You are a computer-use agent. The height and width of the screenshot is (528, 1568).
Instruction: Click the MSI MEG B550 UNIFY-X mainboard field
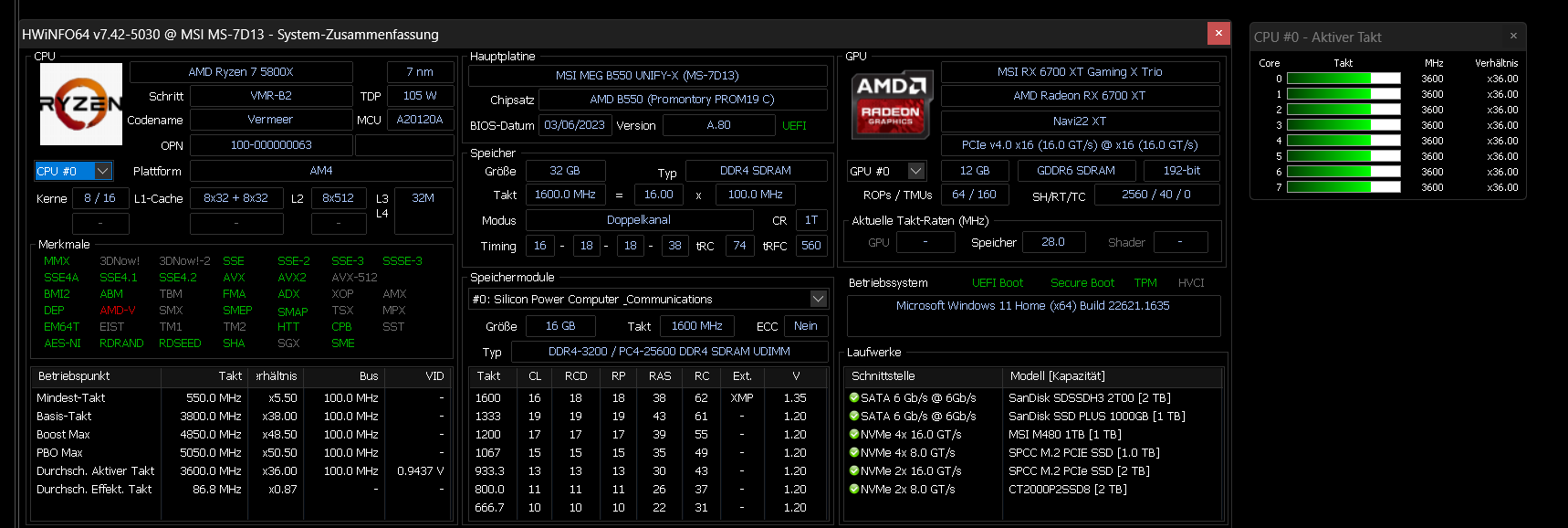tap(648, 76)
